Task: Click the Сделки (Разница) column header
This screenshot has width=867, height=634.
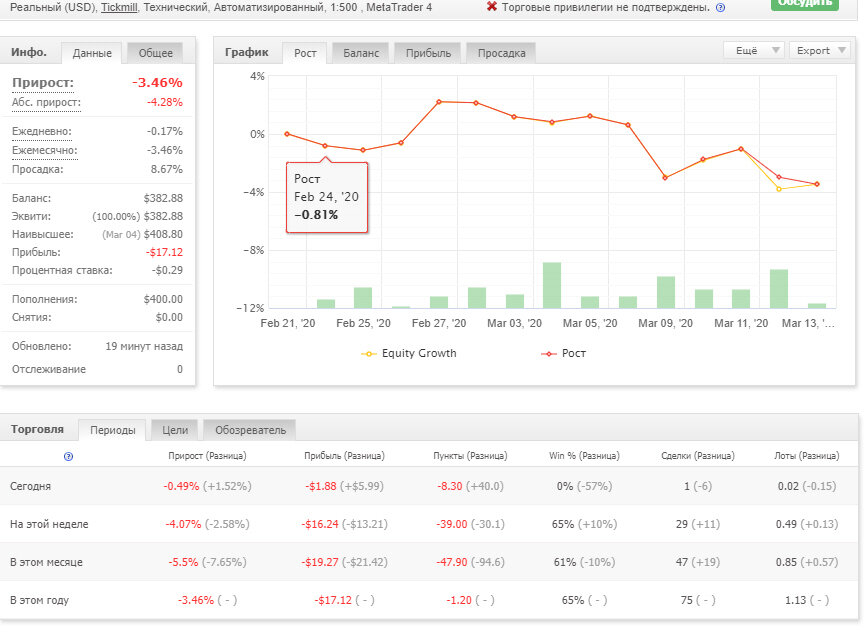Action: 698,456
